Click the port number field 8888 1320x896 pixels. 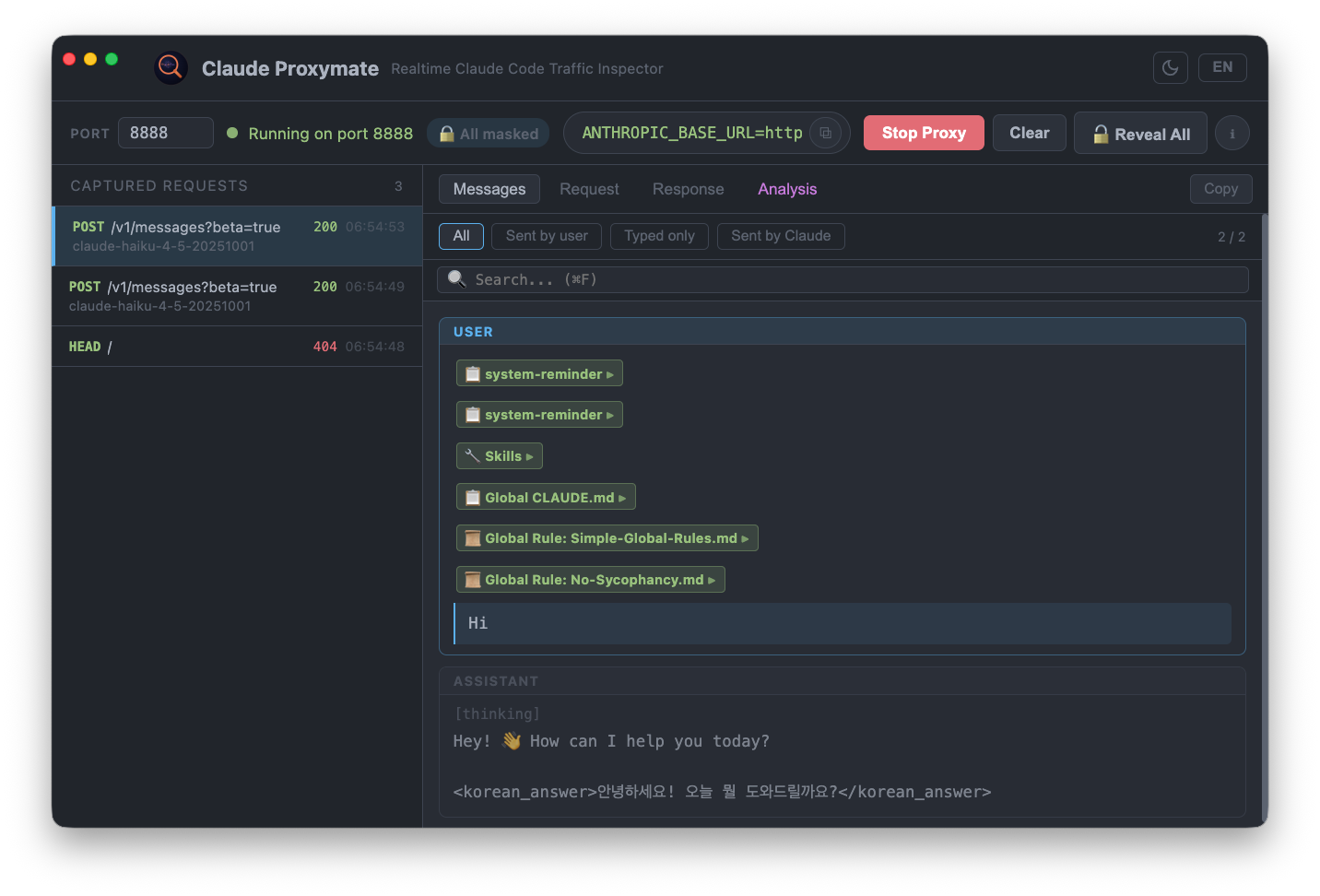166,133
